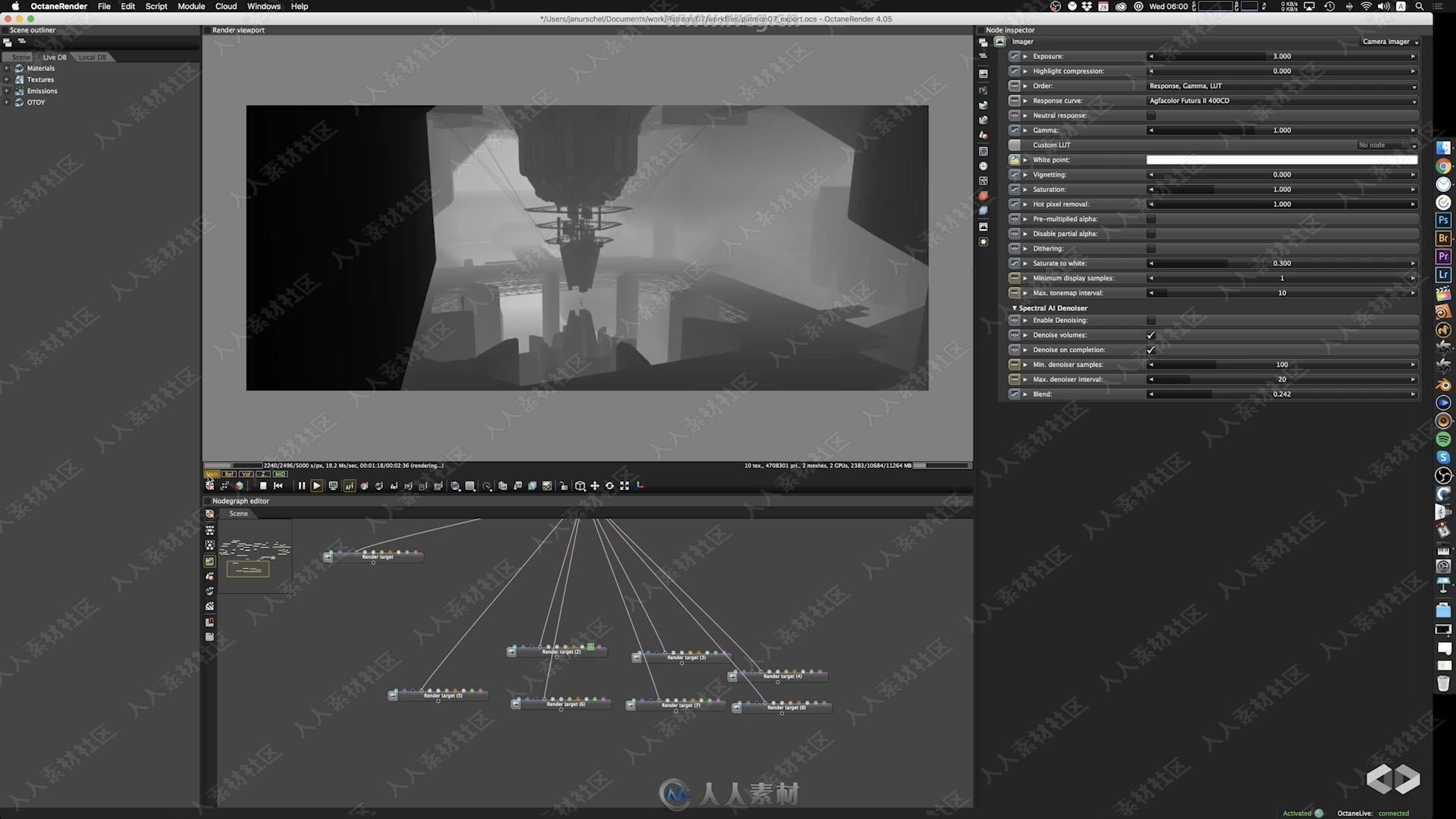Open the imager icon in inspector sidebar

[984, 227]
